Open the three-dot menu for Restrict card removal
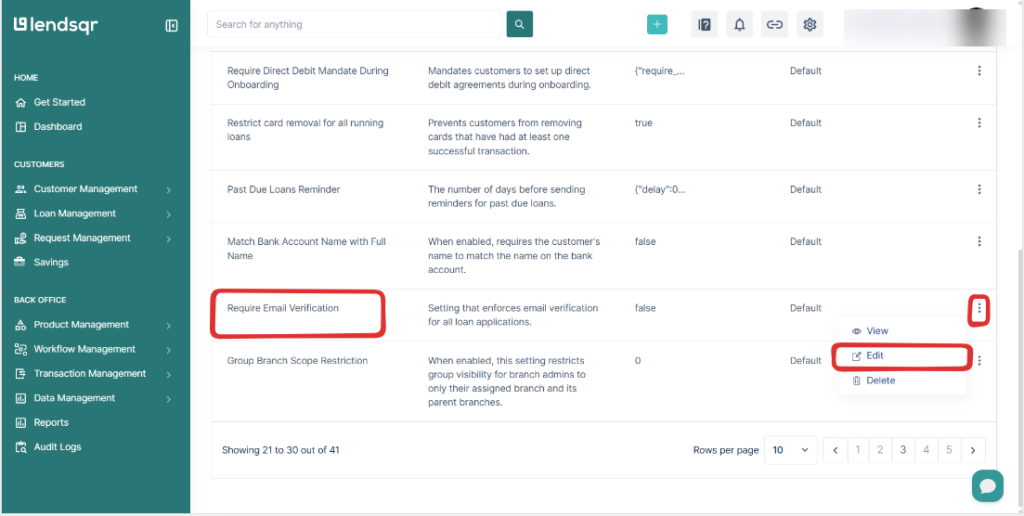Image resolution: width=1024 pixels, height=516 pixels. coord(979,123)
